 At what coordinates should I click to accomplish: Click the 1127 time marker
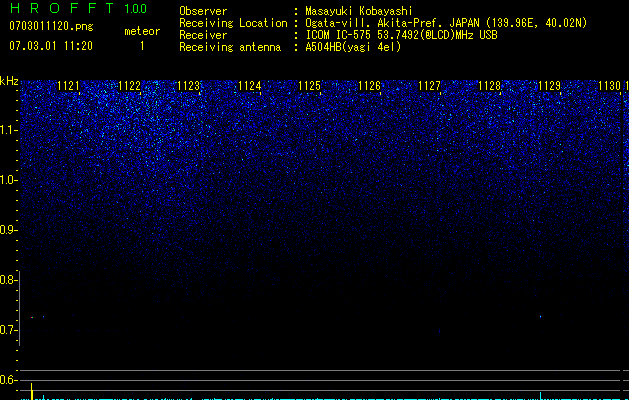pyautogui.click(x=429, y=86)
